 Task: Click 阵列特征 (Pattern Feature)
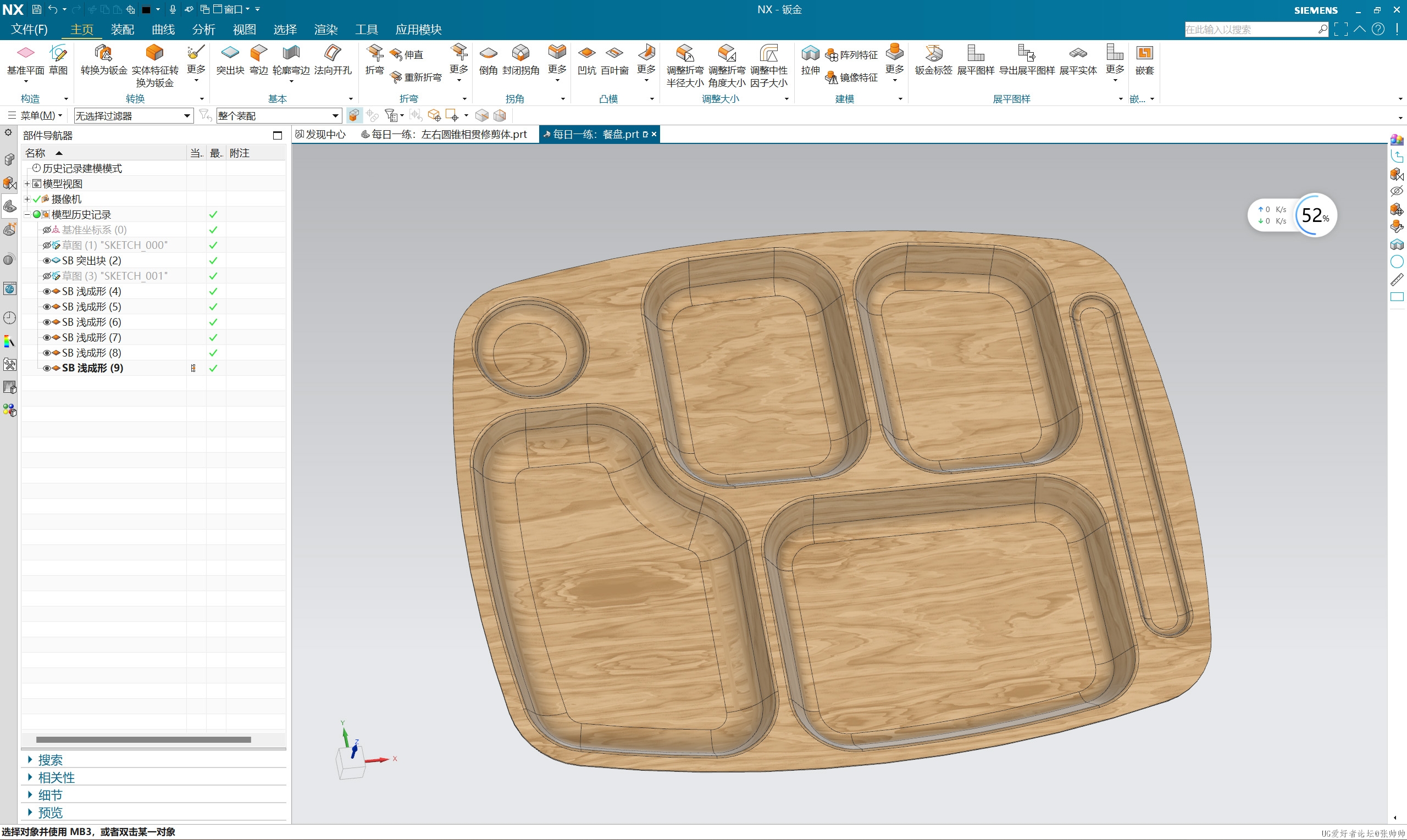pos(851,54)
